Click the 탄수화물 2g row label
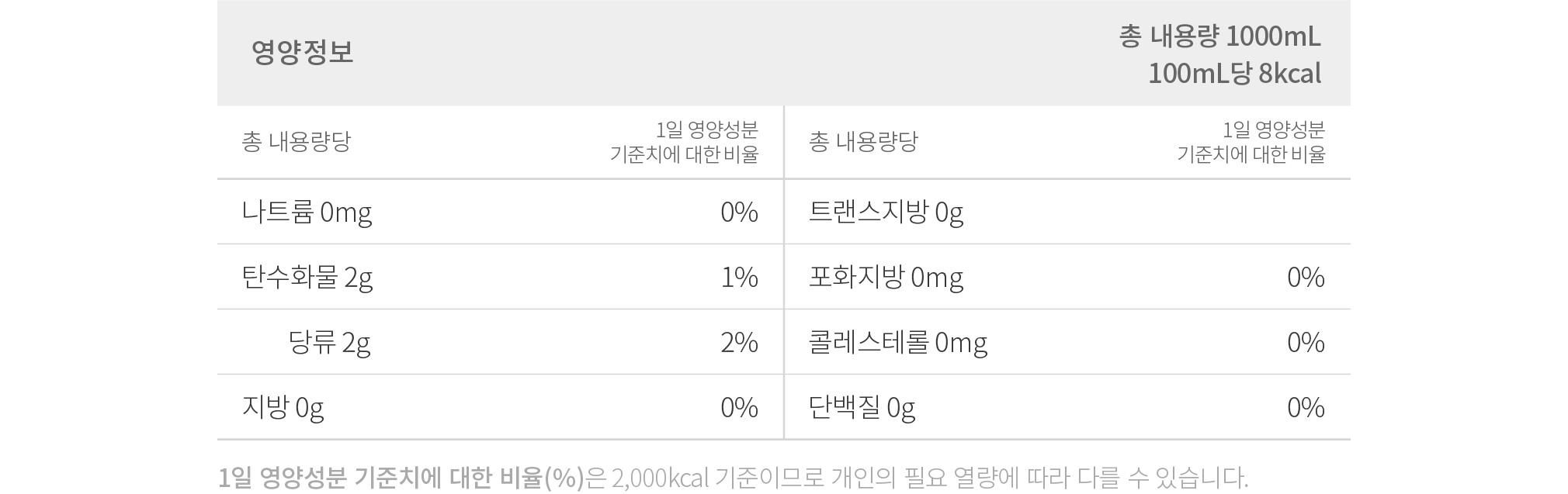Viewport: 1568px width, 494px height. pos(307,277)
